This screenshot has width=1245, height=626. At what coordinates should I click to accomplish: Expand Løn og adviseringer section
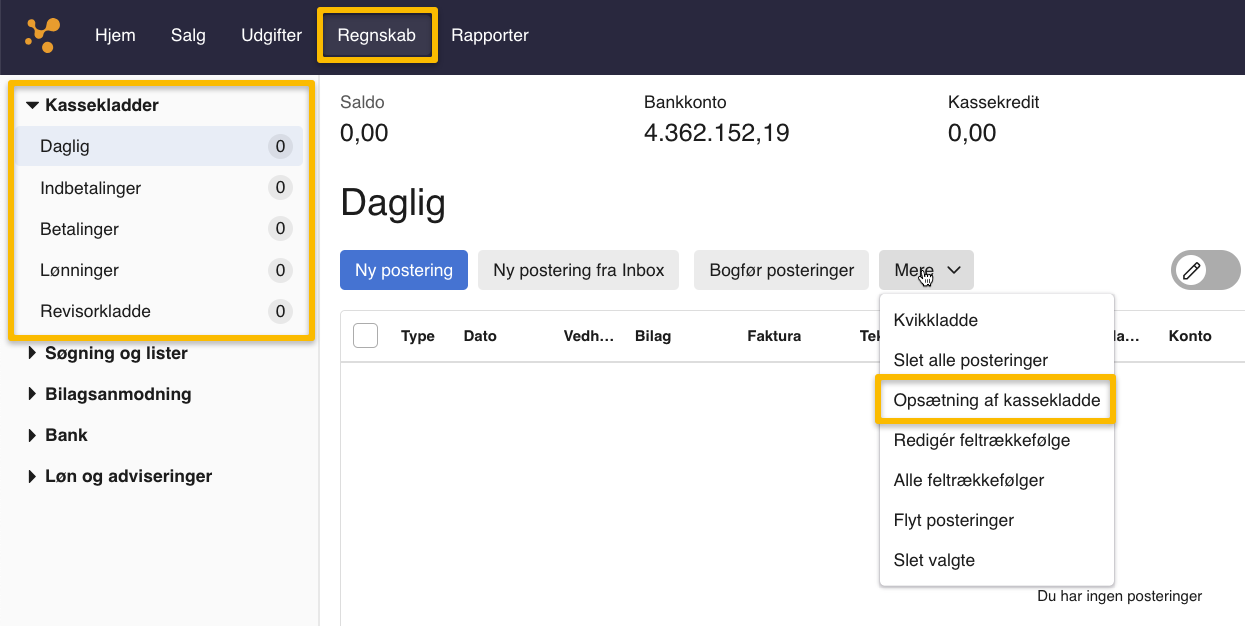(128, 476)
